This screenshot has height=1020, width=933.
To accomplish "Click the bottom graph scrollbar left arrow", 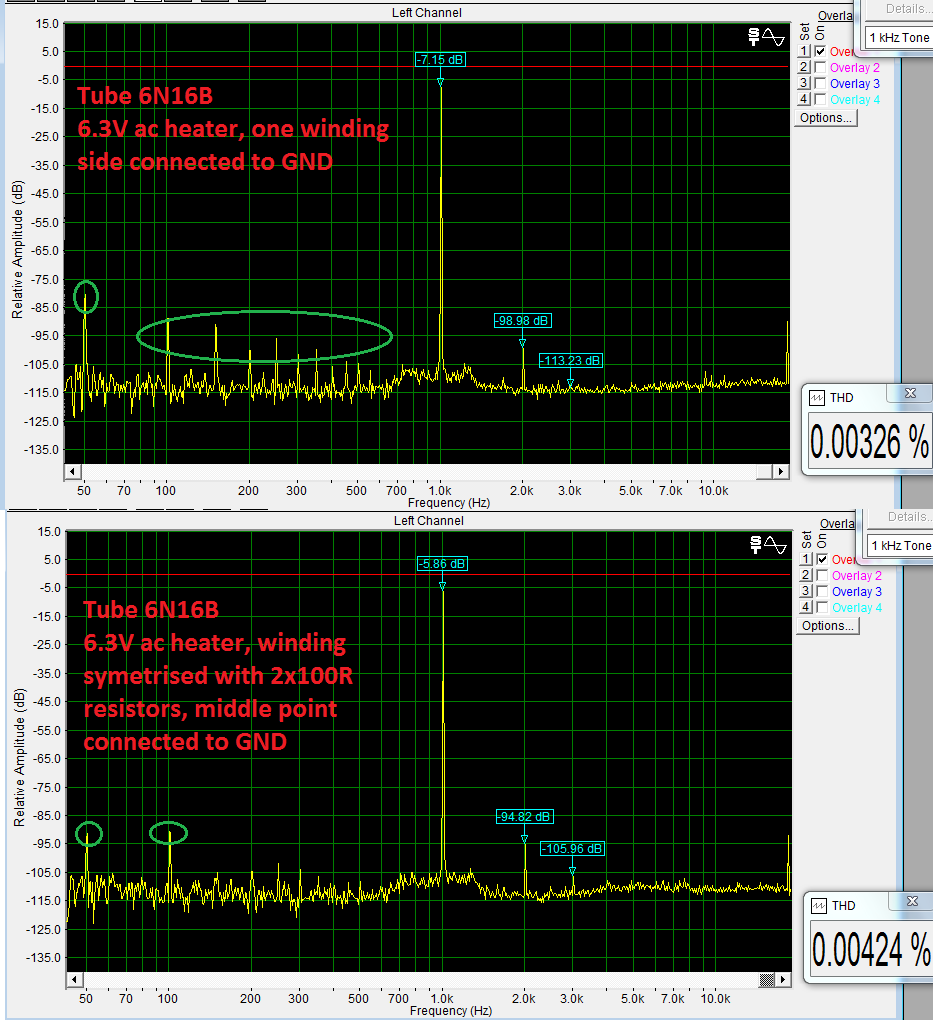I will tap(74, 979).
